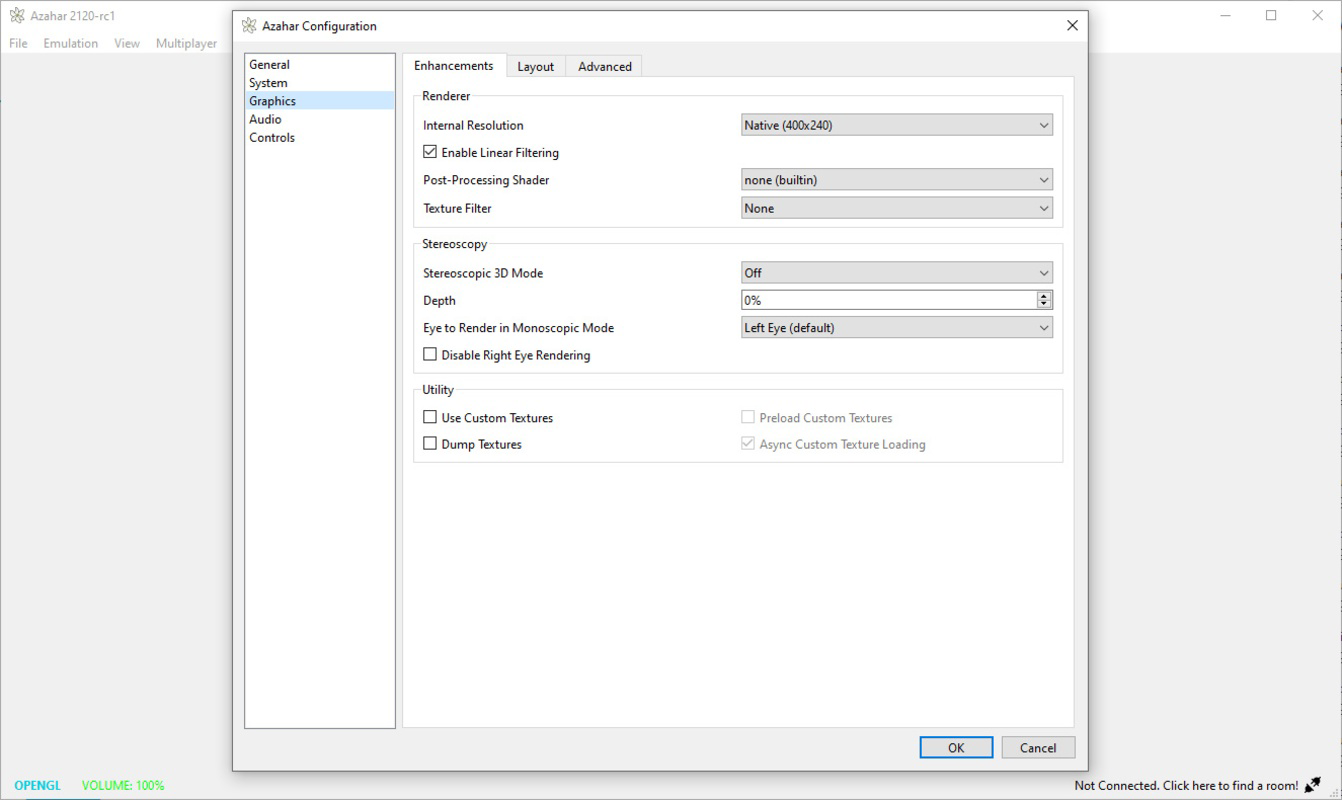The width and height of the screenshot is (1342, 800).
Task: Open Internal Resolution dropdown
Action: pyautogui.click(x=897, y=125)
